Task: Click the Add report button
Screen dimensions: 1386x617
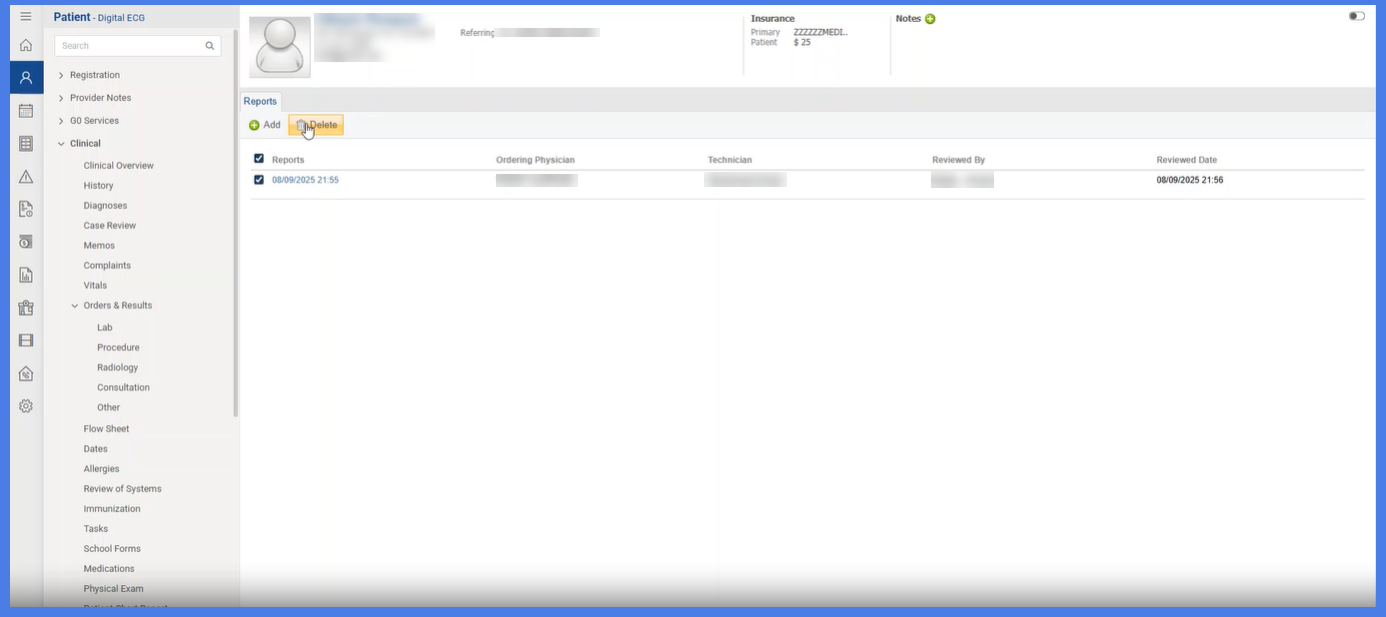Action: 265,125
